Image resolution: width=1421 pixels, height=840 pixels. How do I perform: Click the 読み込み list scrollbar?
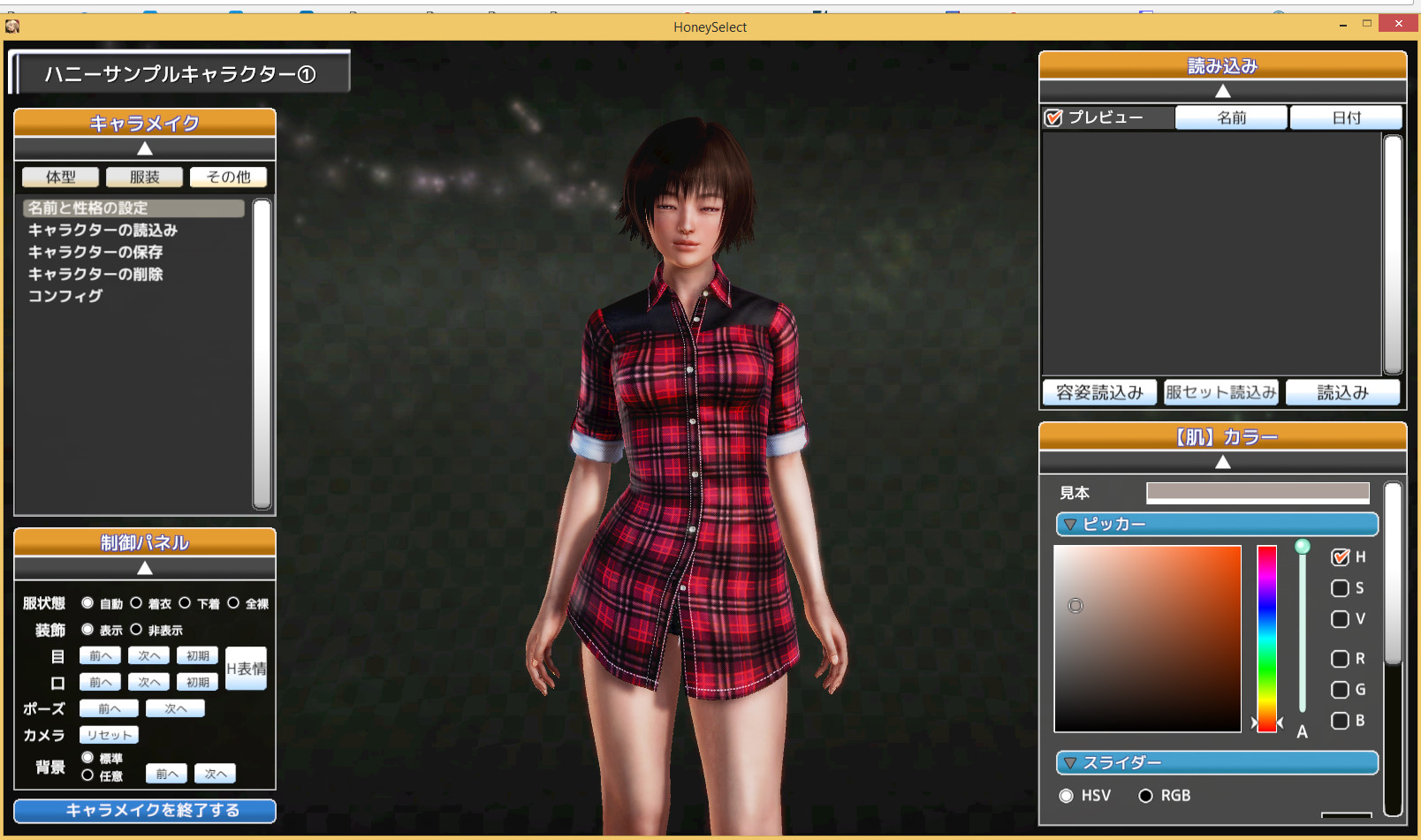tap(1394, 254)
